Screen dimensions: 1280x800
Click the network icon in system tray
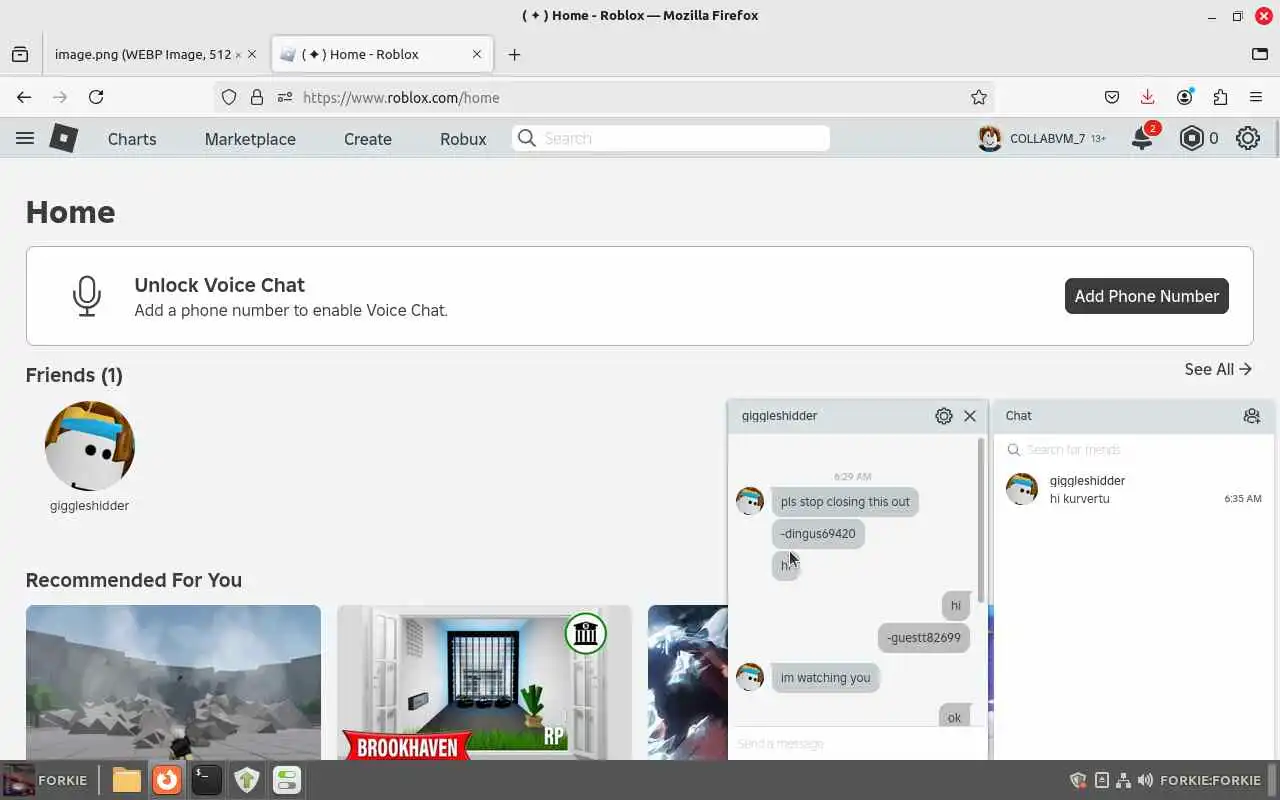coord(1123,780)
